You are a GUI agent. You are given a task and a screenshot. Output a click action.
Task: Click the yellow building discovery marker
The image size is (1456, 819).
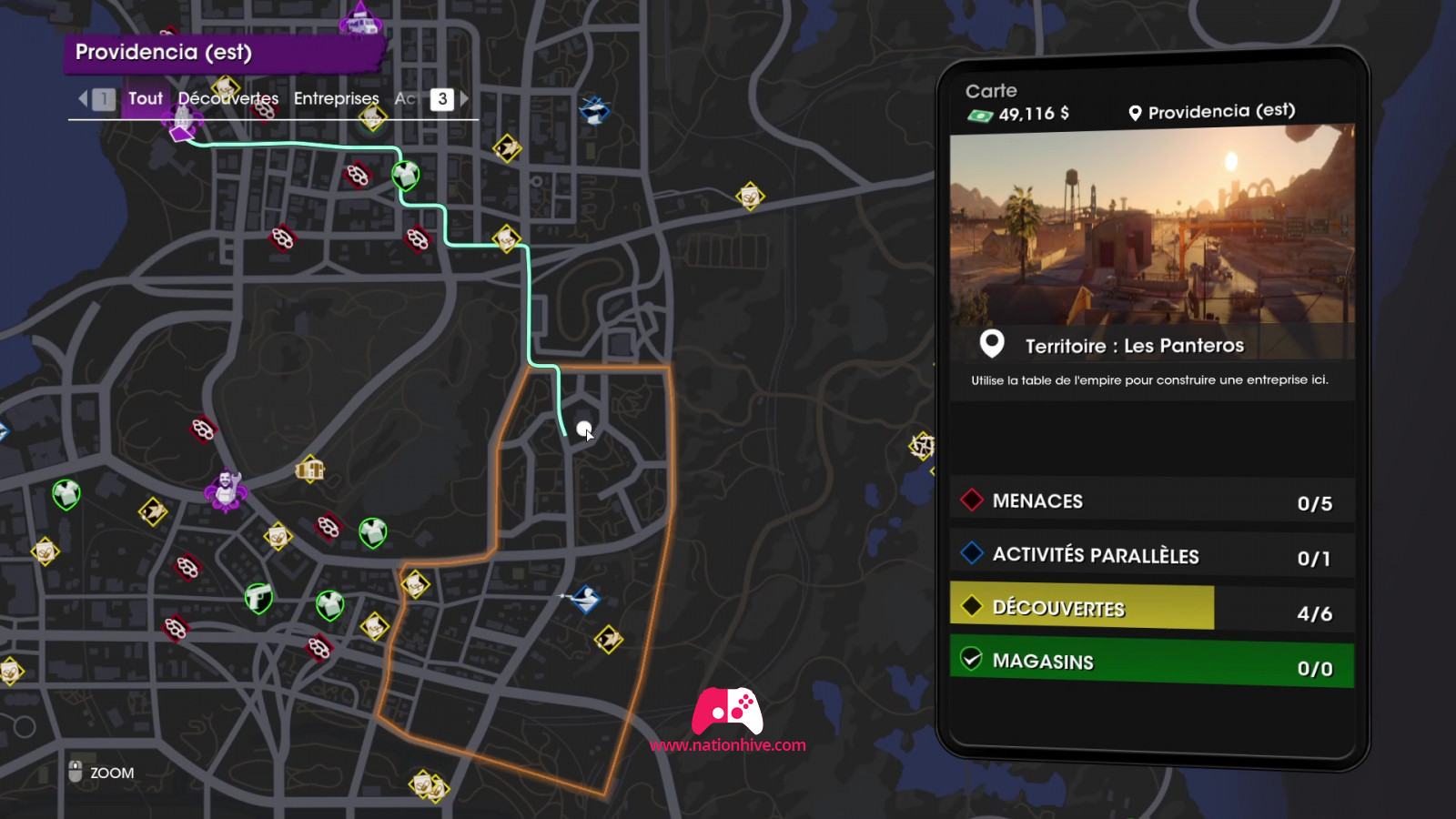(309, 470)
